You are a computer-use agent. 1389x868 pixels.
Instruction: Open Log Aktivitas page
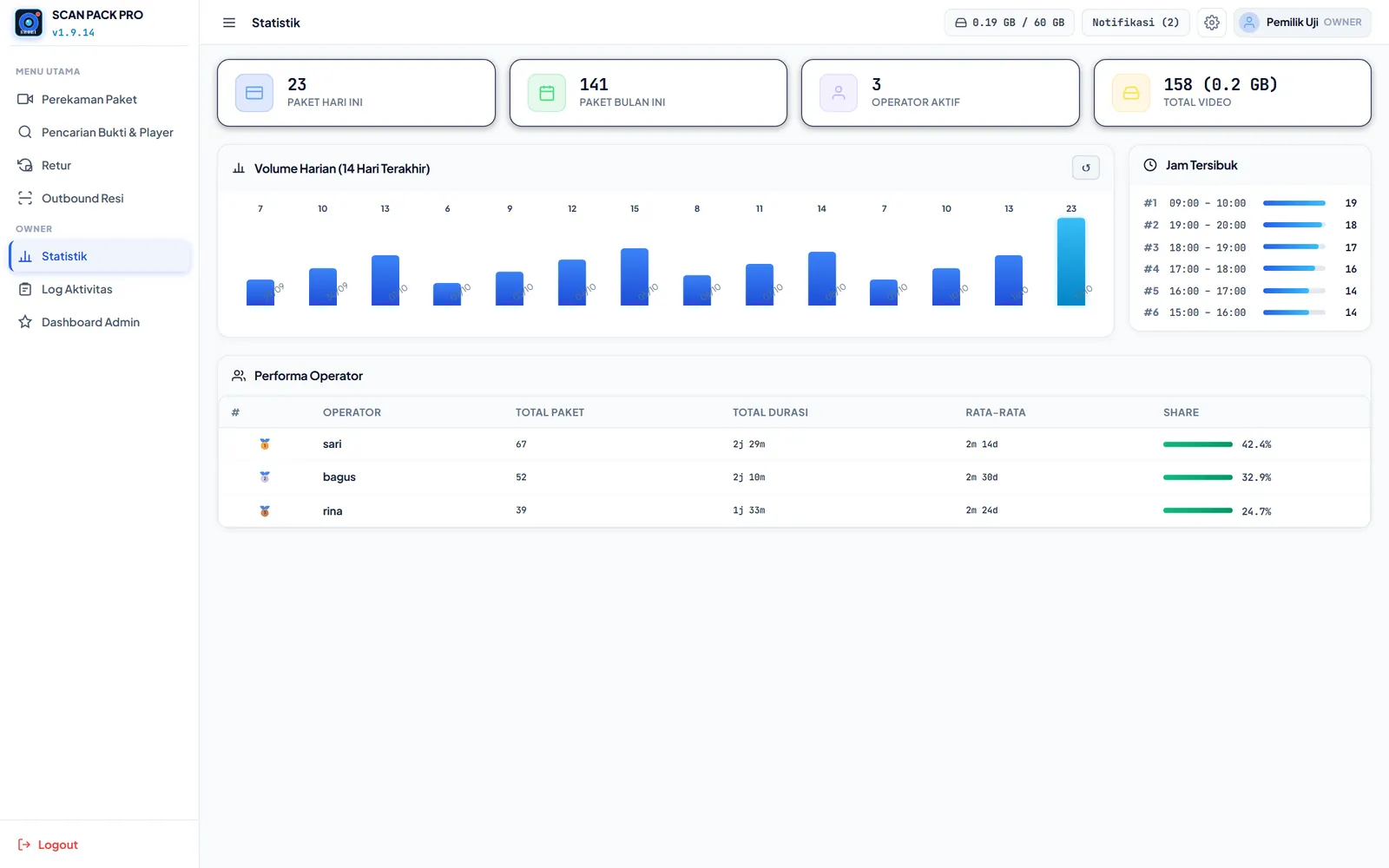99,289
